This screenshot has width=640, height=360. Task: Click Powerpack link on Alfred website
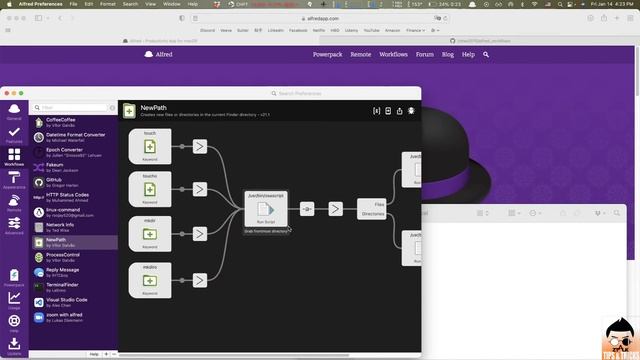(x=327, y=54)
